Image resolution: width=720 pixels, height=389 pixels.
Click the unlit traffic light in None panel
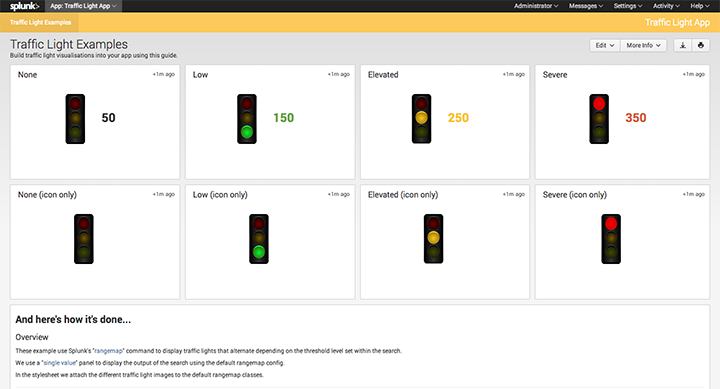(75, 119)
